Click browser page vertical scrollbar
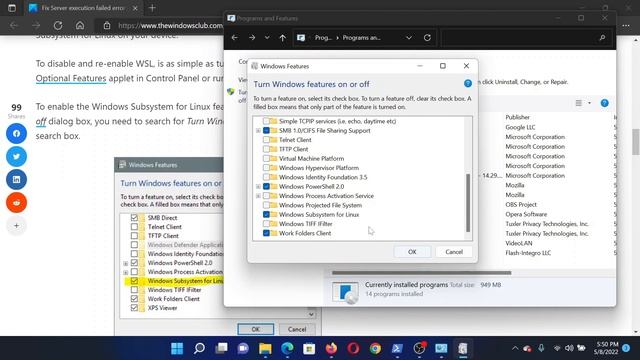 (636, 142)
